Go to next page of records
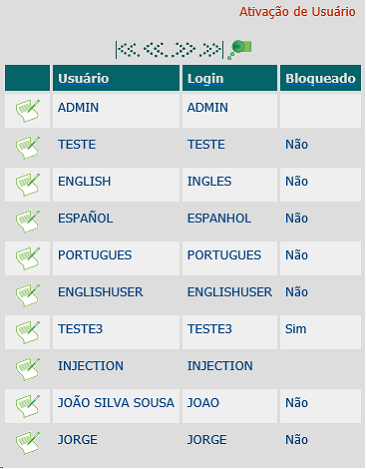The image size is (366, 469). click(184, 50)
